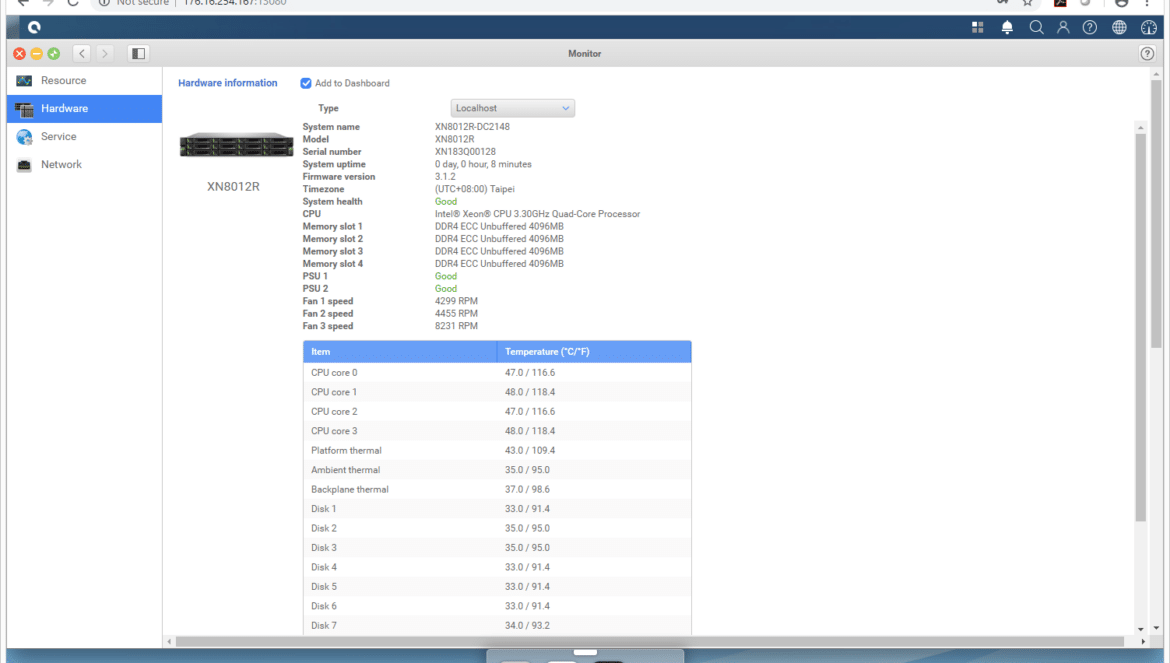The image size is (1170, 663).
Task: Open the dashboard gauge icon
Action: tap(1148, 28)
